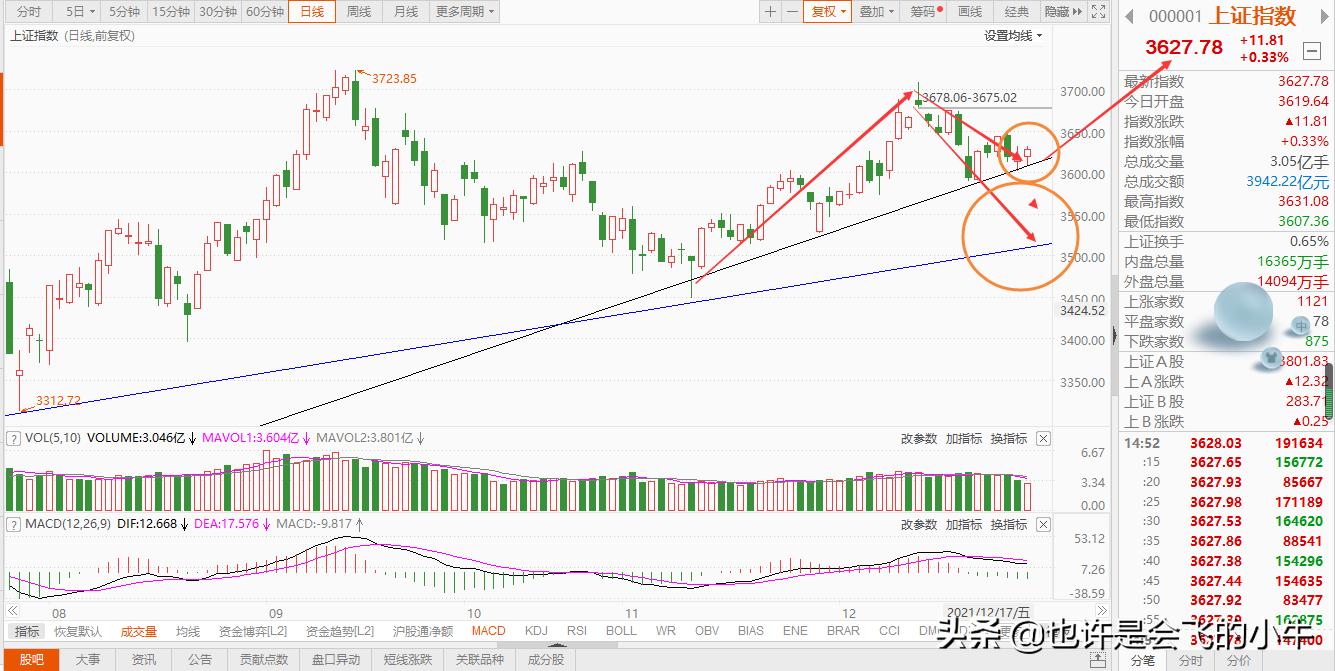The height and width of the screenshot is (671, 1335).
Task: Open the 复权 dropdown
Action: point(829,12)
